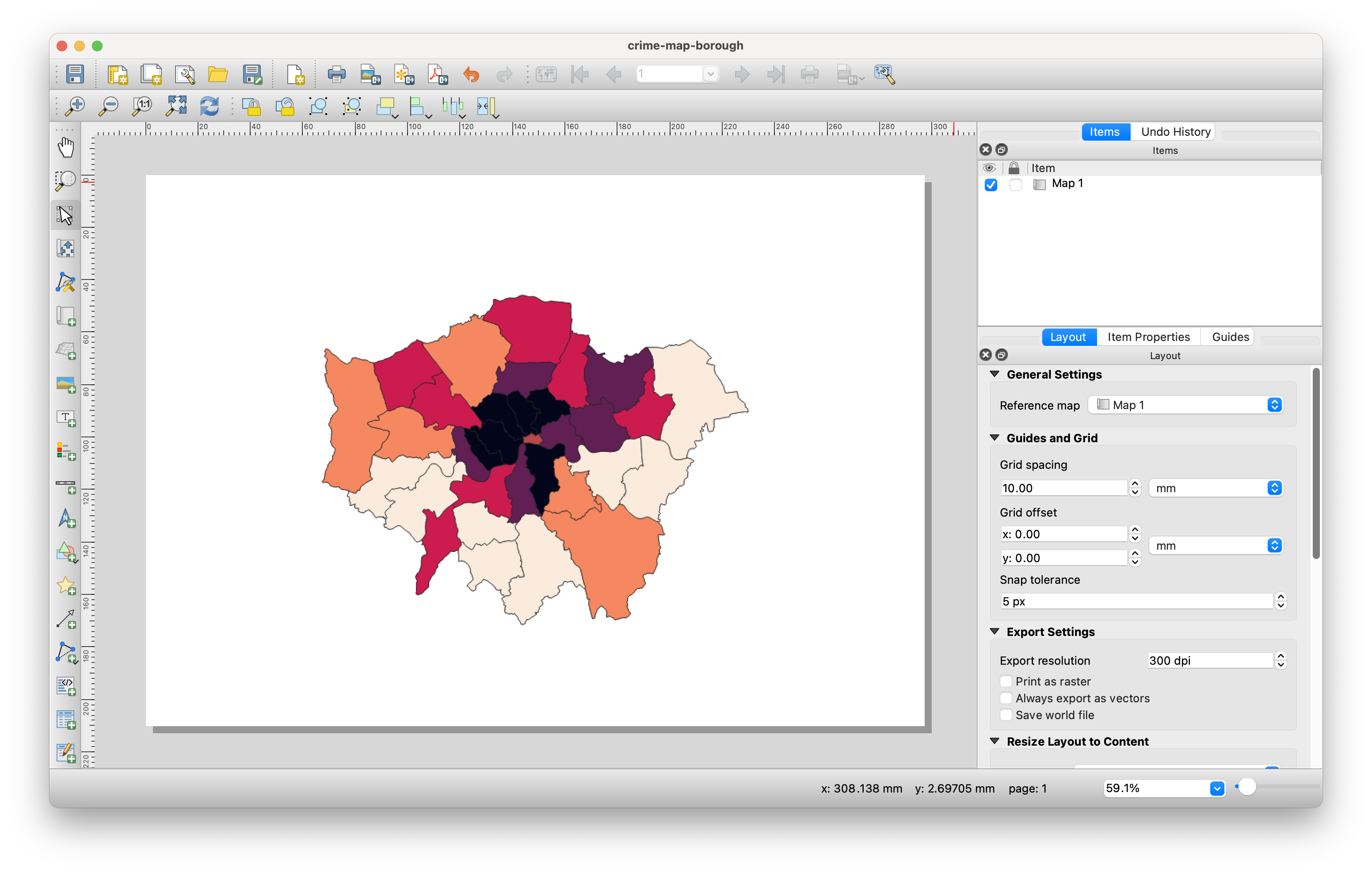Open the Reference map dropdown
This screenshot has width=1372, height=873.
point(1185,405)
